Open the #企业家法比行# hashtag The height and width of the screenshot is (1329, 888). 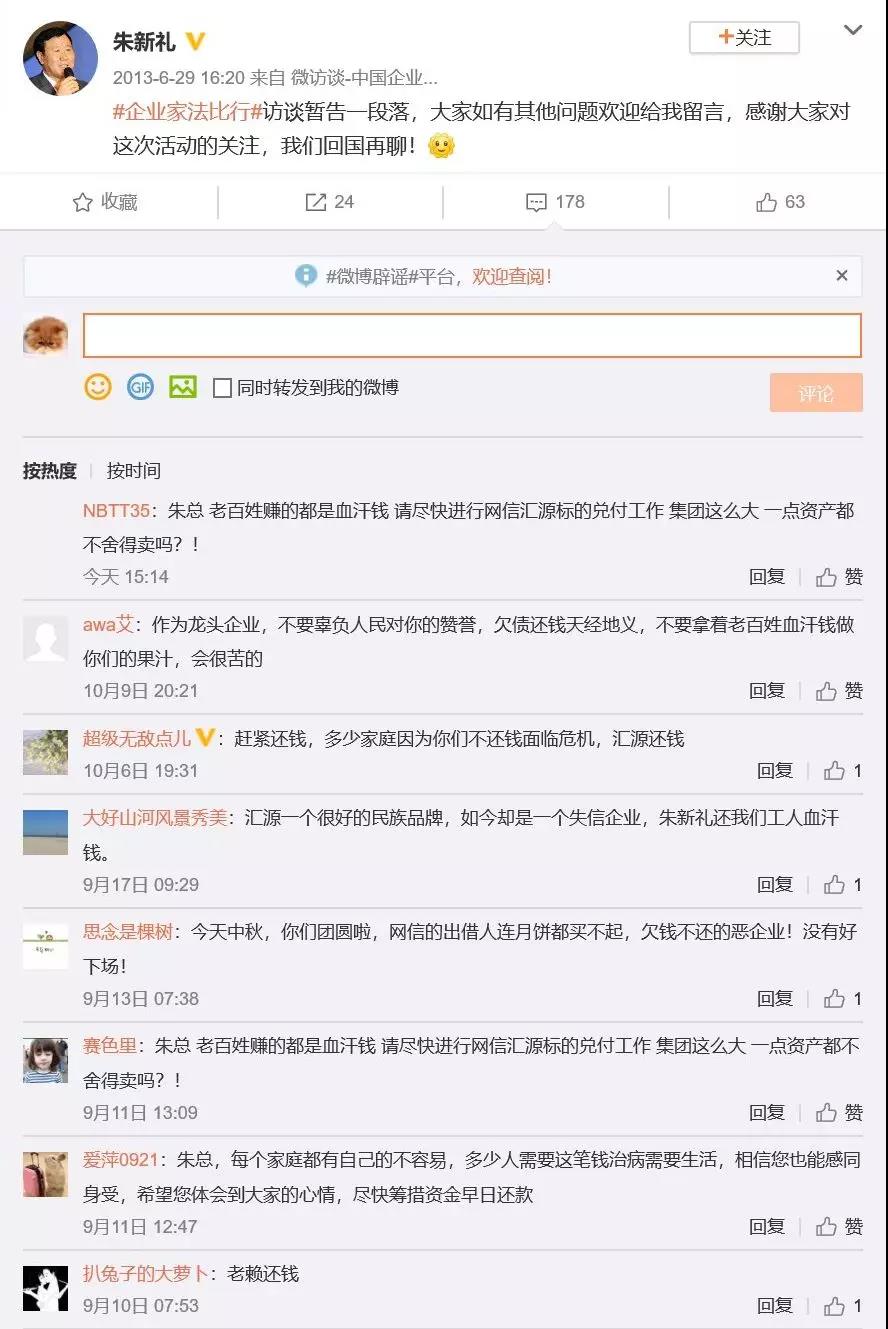188,112
